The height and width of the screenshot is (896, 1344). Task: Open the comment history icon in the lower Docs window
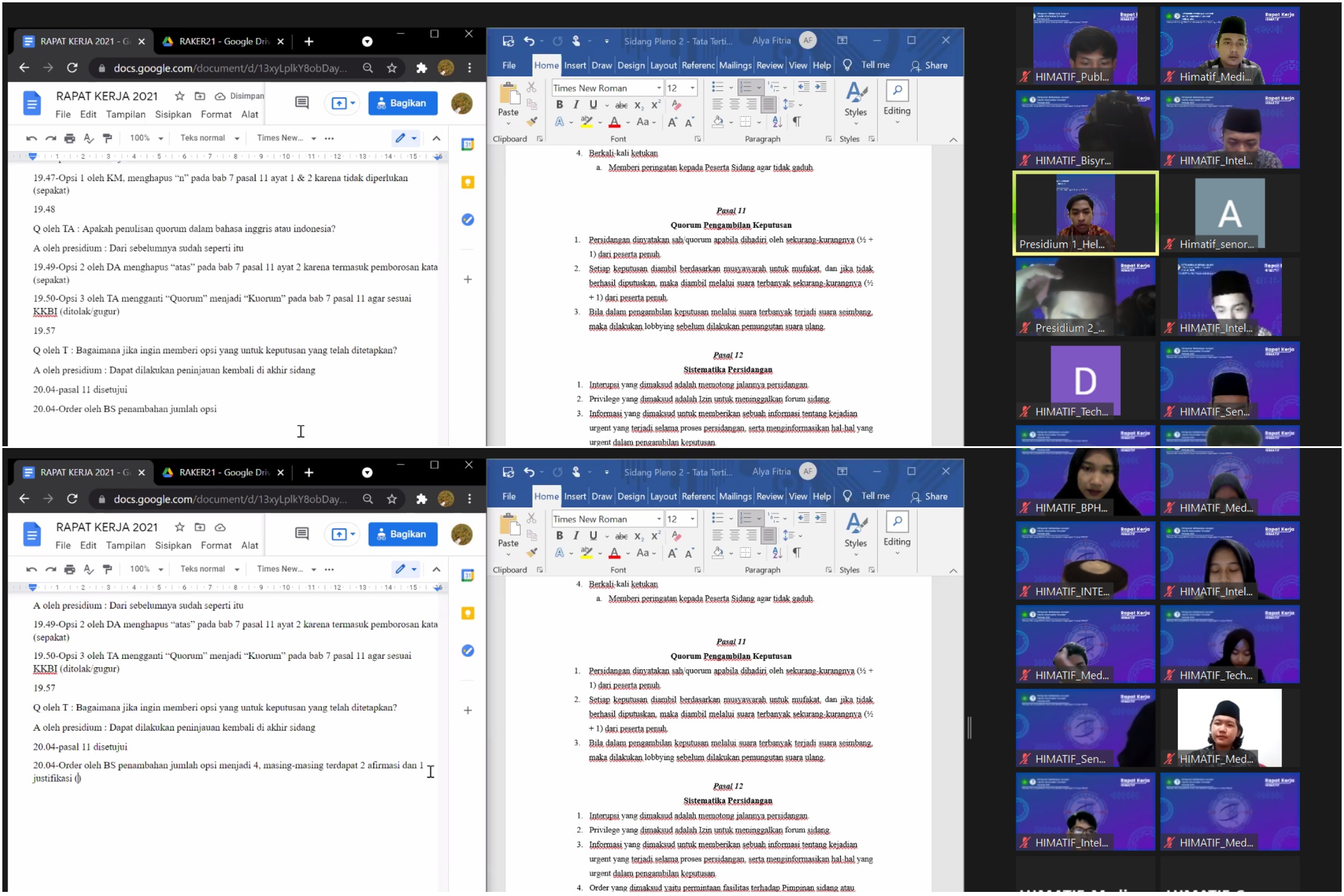tap(302, 534)
